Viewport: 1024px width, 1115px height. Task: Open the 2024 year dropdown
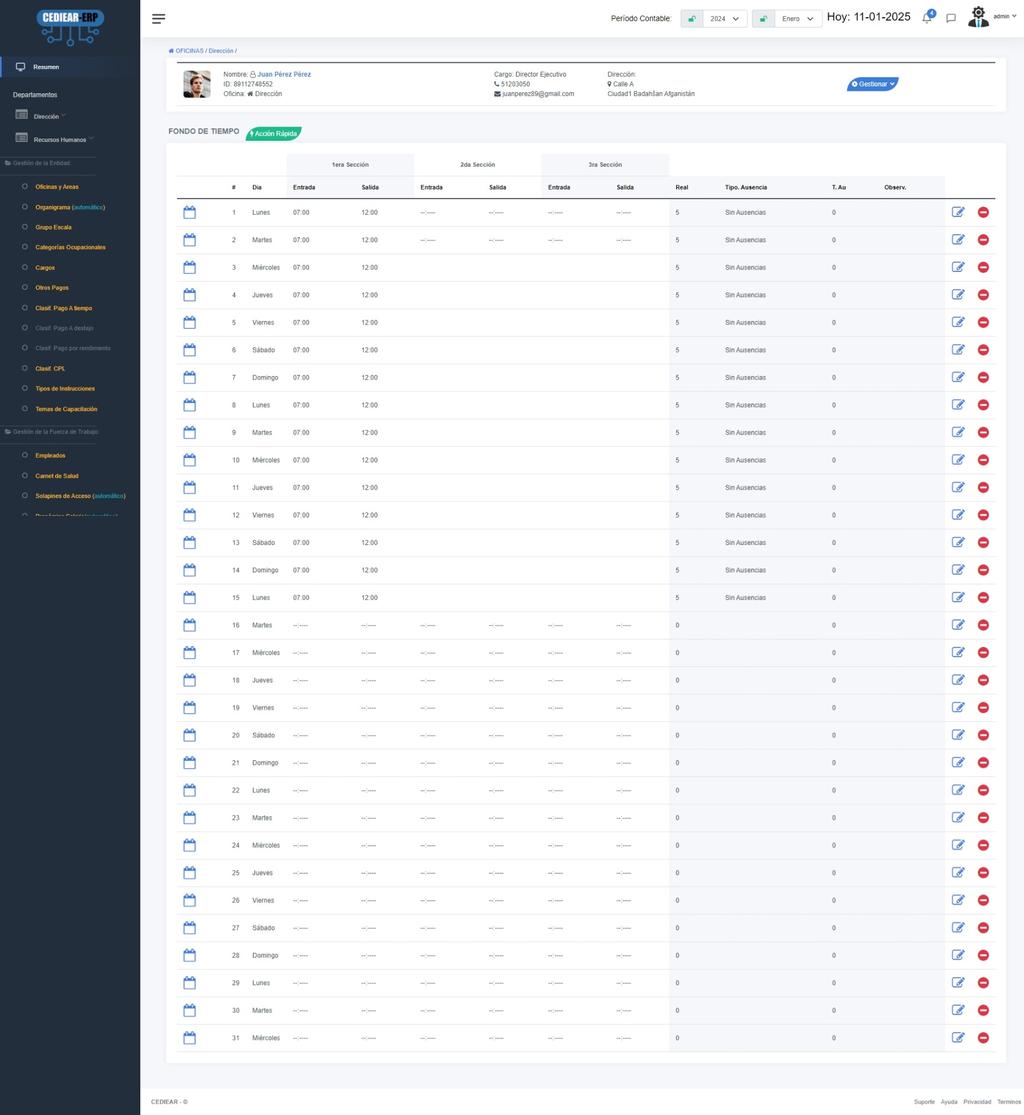click(x=725, y=18)
